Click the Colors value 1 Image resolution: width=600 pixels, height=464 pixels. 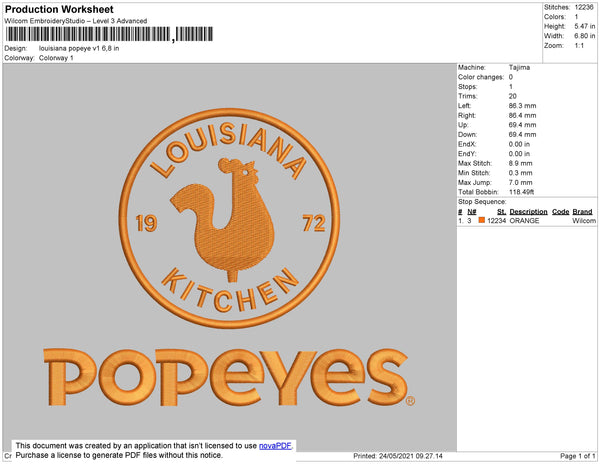point(576,17)
